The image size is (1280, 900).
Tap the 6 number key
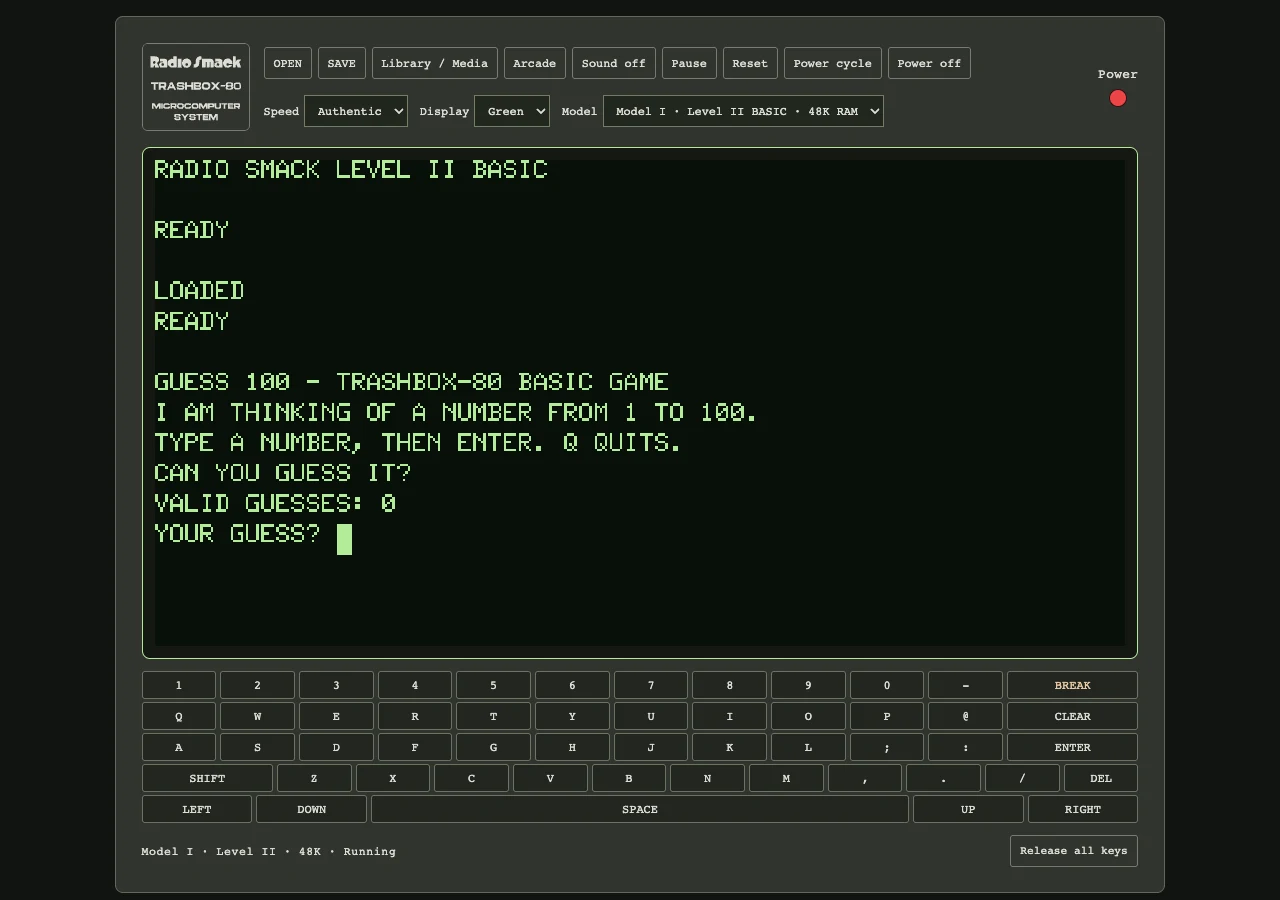pyautogui.click(x=572, y=685)
